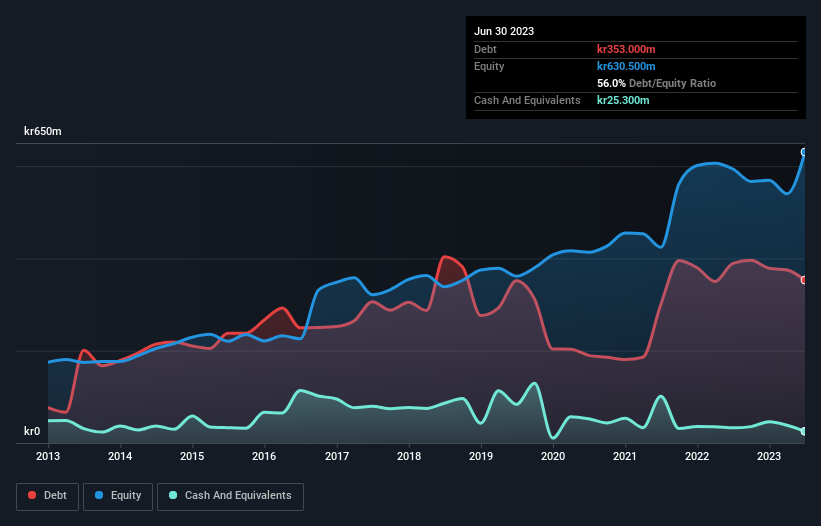This screenshot has height=526, width=821.
Task: Click the 2015 x-axis label
Action: pyautogui.click(x=192, y=456)
